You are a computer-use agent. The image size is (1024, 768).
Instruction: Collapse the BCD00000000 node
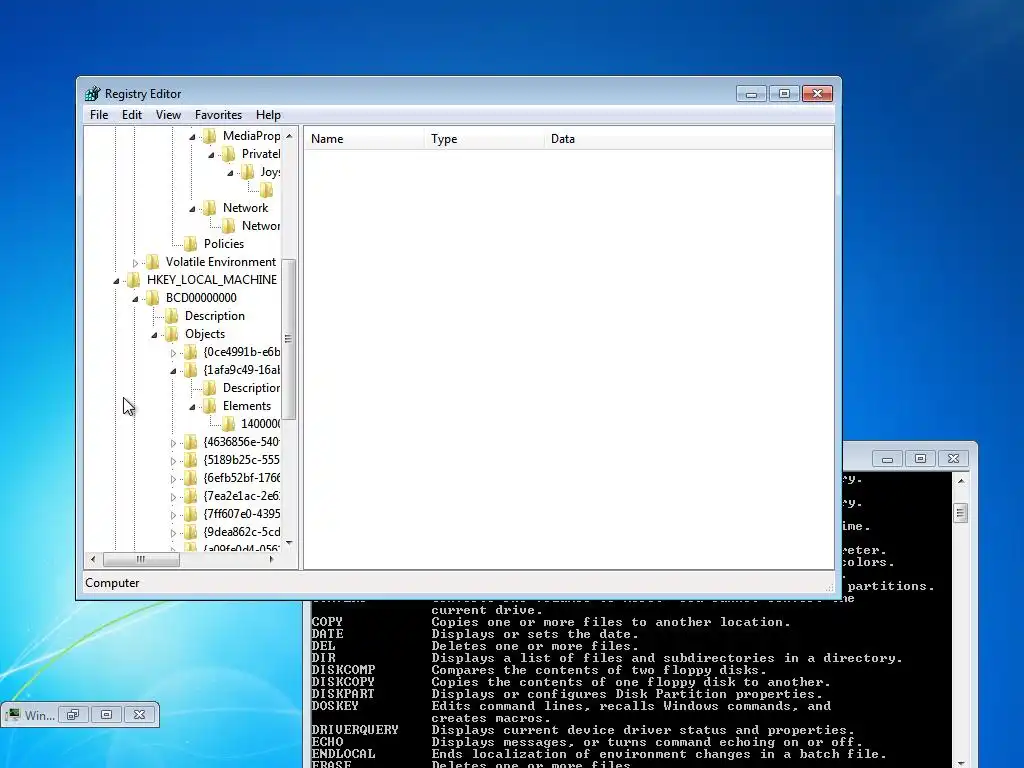[x=135, y=298]
